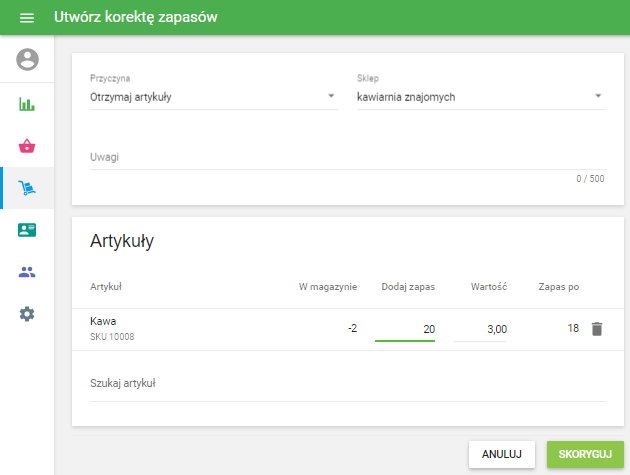Delete the Kawa row with trash icon

tap(597, 329)
